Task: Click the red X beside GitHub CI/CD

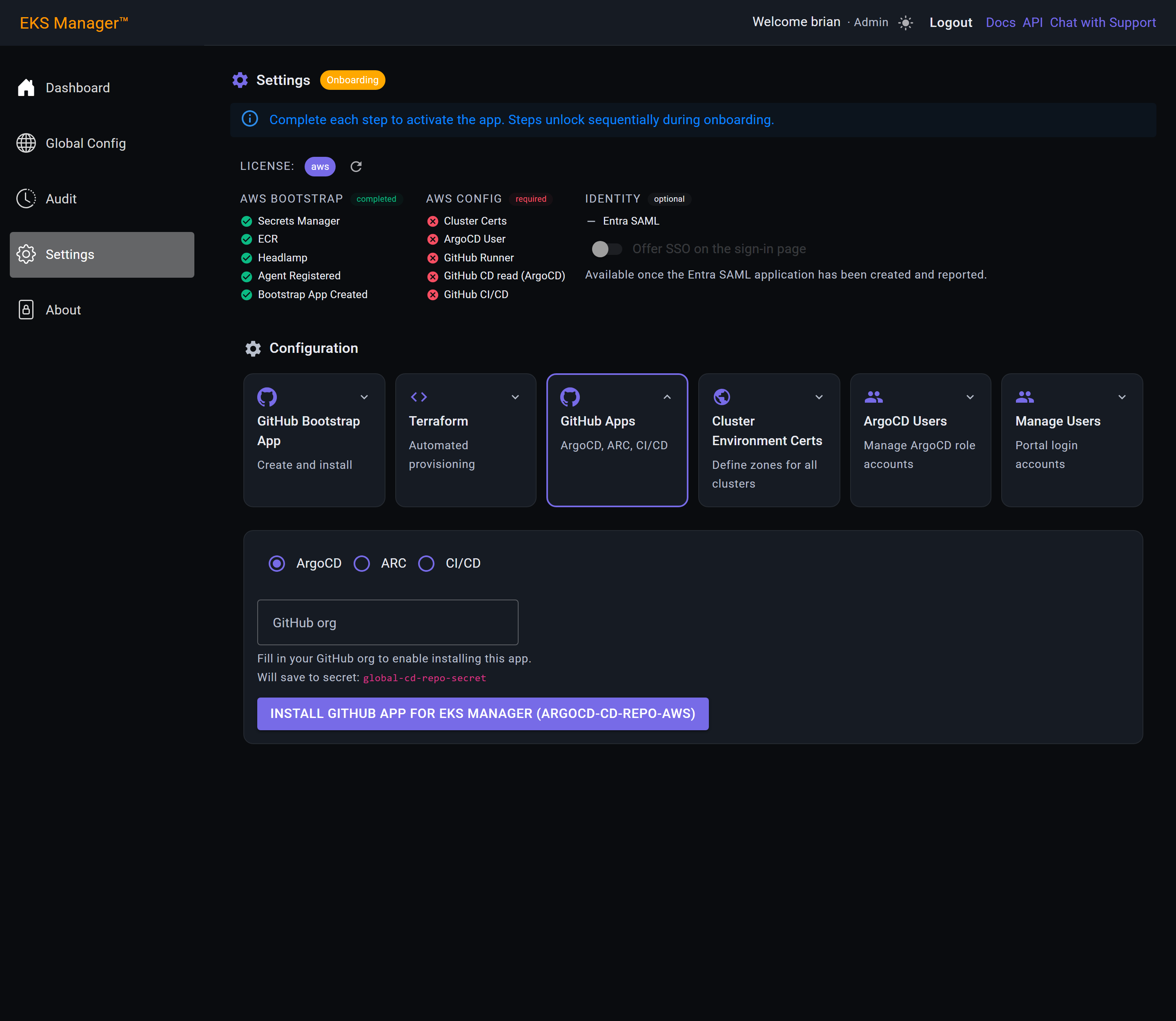Action: point(433,294)
